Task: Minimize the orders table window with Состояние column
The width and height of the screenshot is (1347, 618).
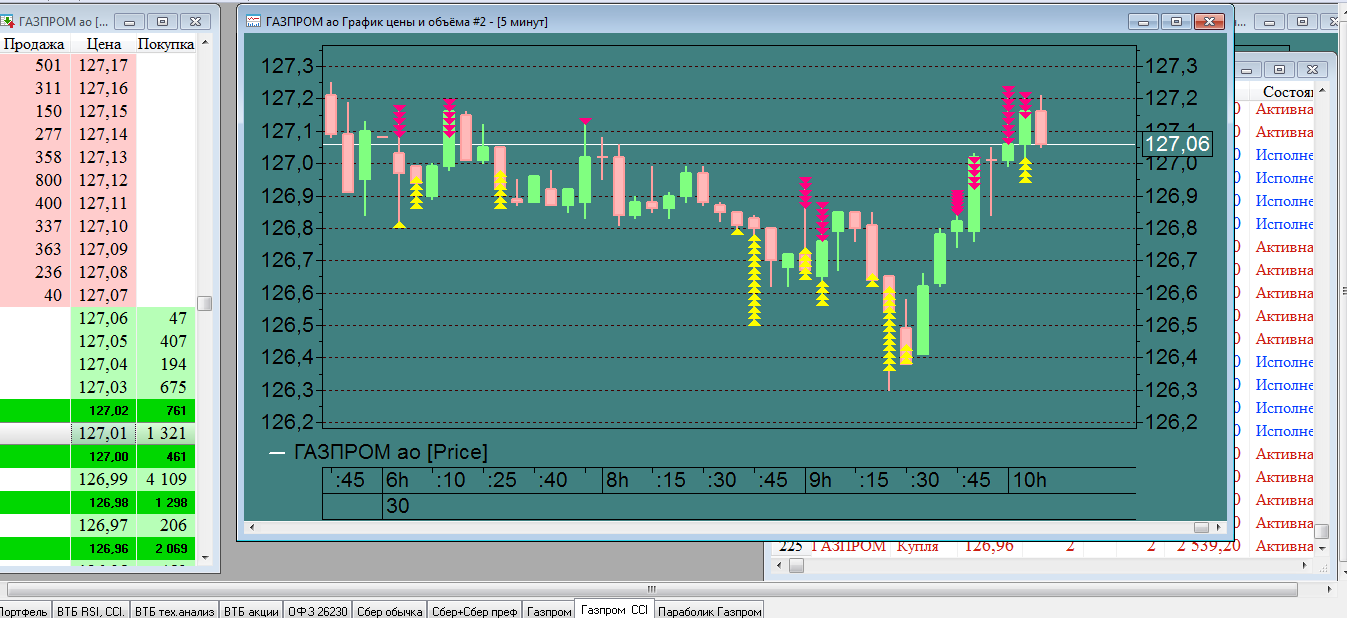Action: pos(1249,69)
